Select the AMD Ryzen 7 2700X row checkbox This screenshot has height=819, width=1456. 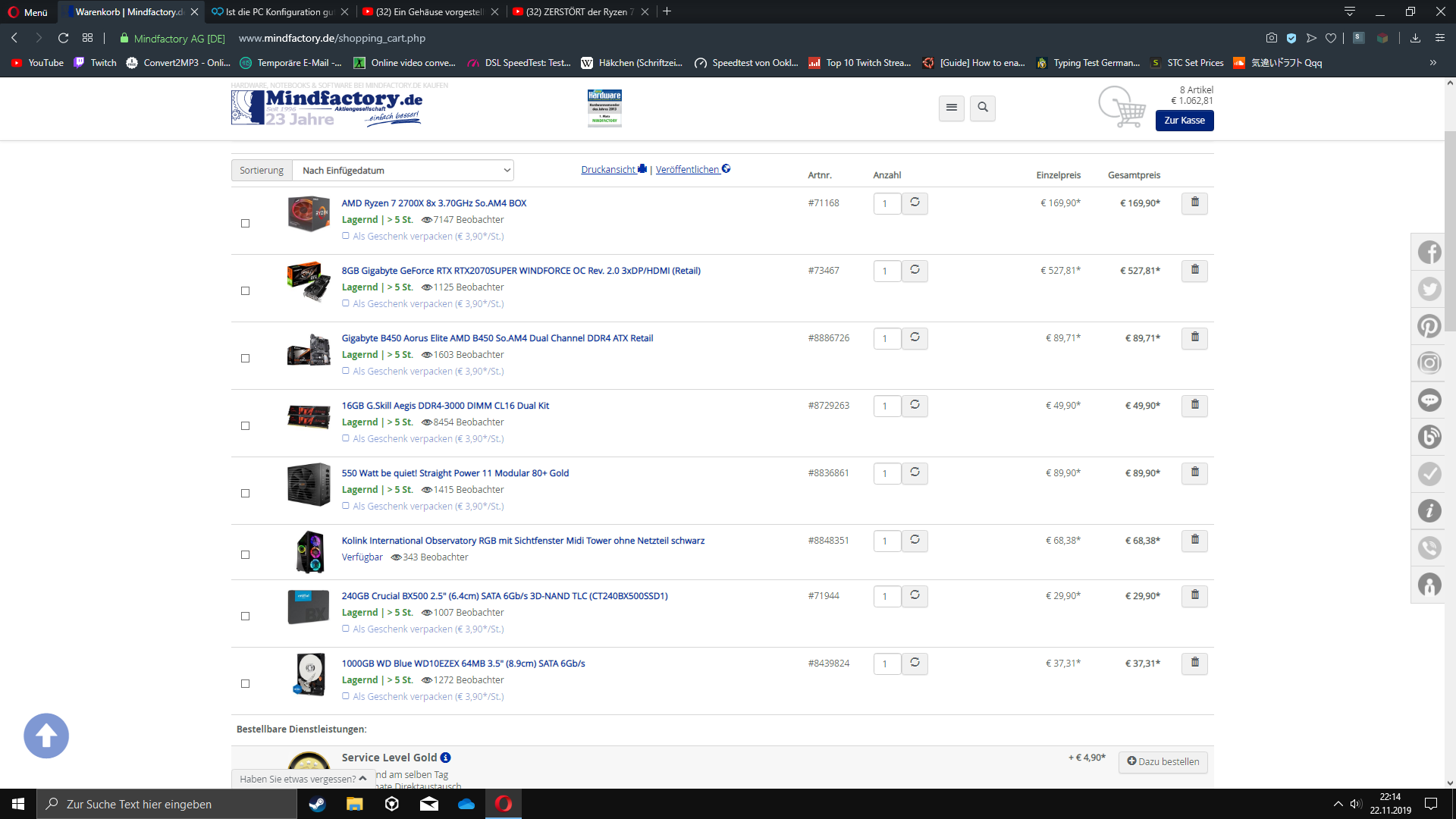(245, 223)
